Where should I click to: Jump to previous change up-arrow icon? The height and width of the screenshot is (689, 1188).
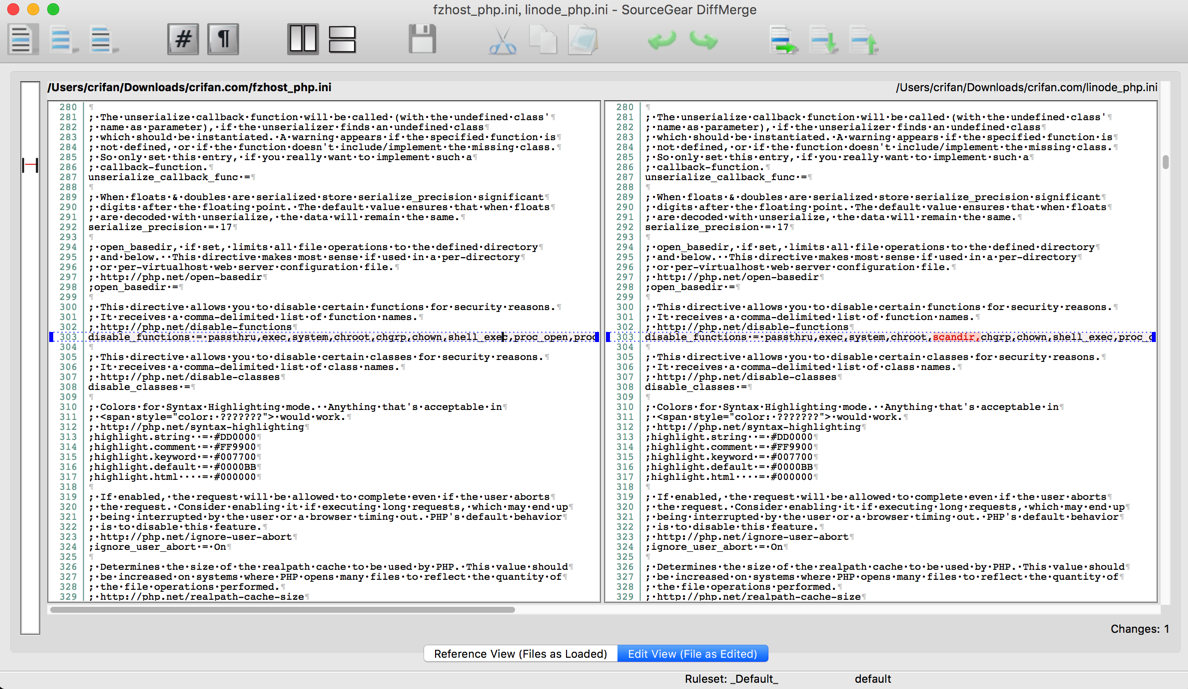(864, 40)
